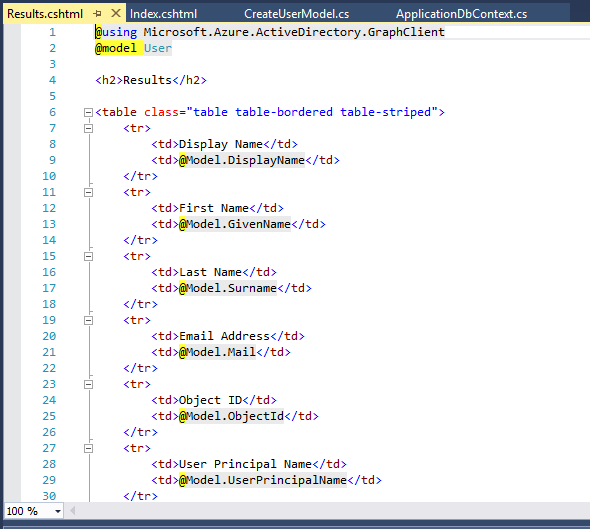Click the horizontal scrollbar left arrow

pyautogui.click(x=73, y=511)
